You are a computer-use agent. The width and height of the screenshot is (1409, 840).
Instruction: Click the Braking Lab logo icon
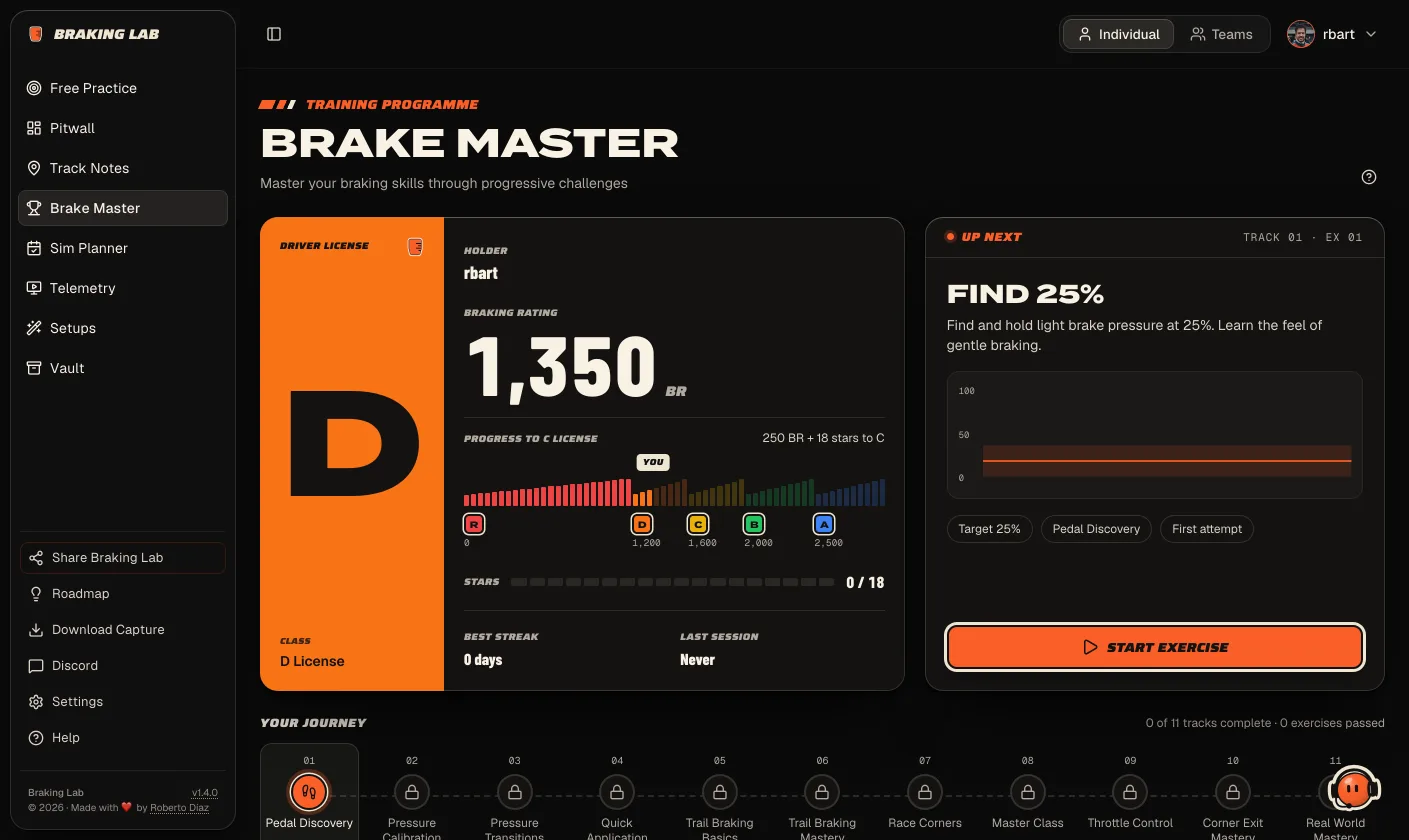tap(36, 34)
